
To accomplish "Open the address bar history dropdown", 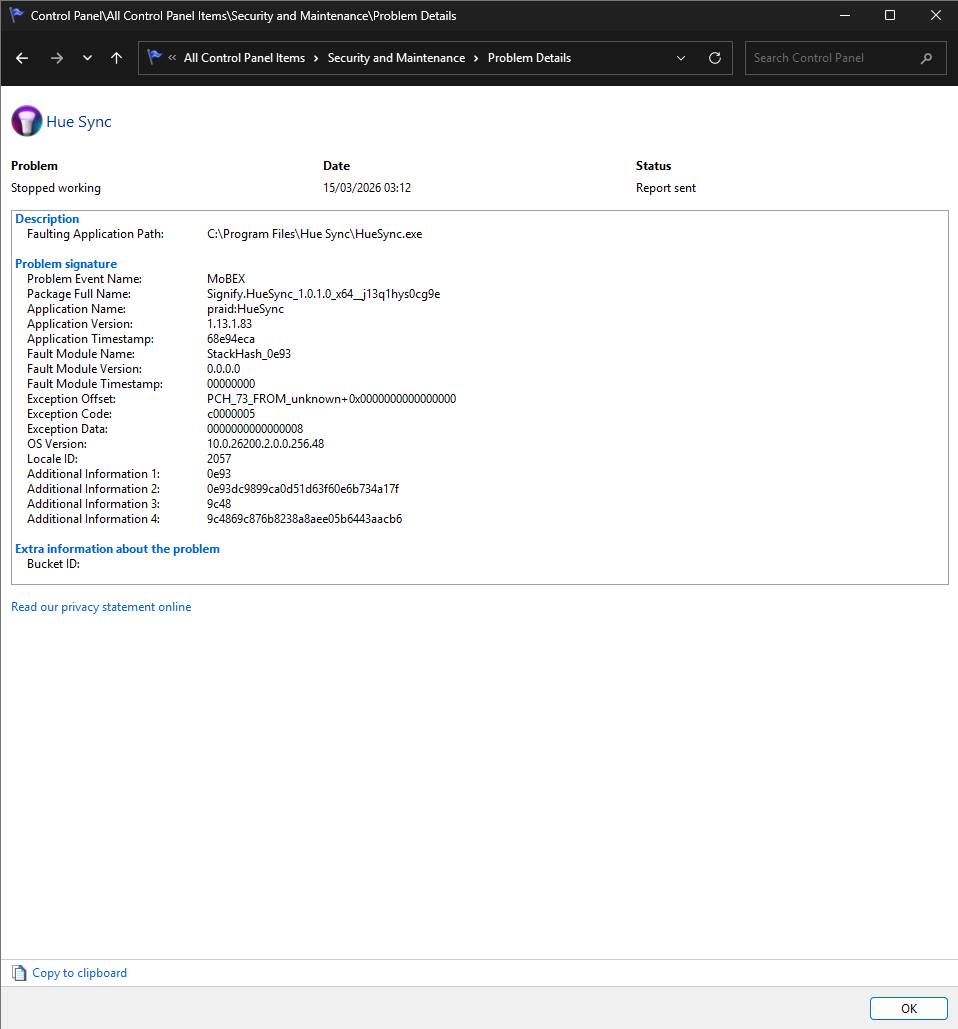I will pyautogui.click(x=681, y=58).
